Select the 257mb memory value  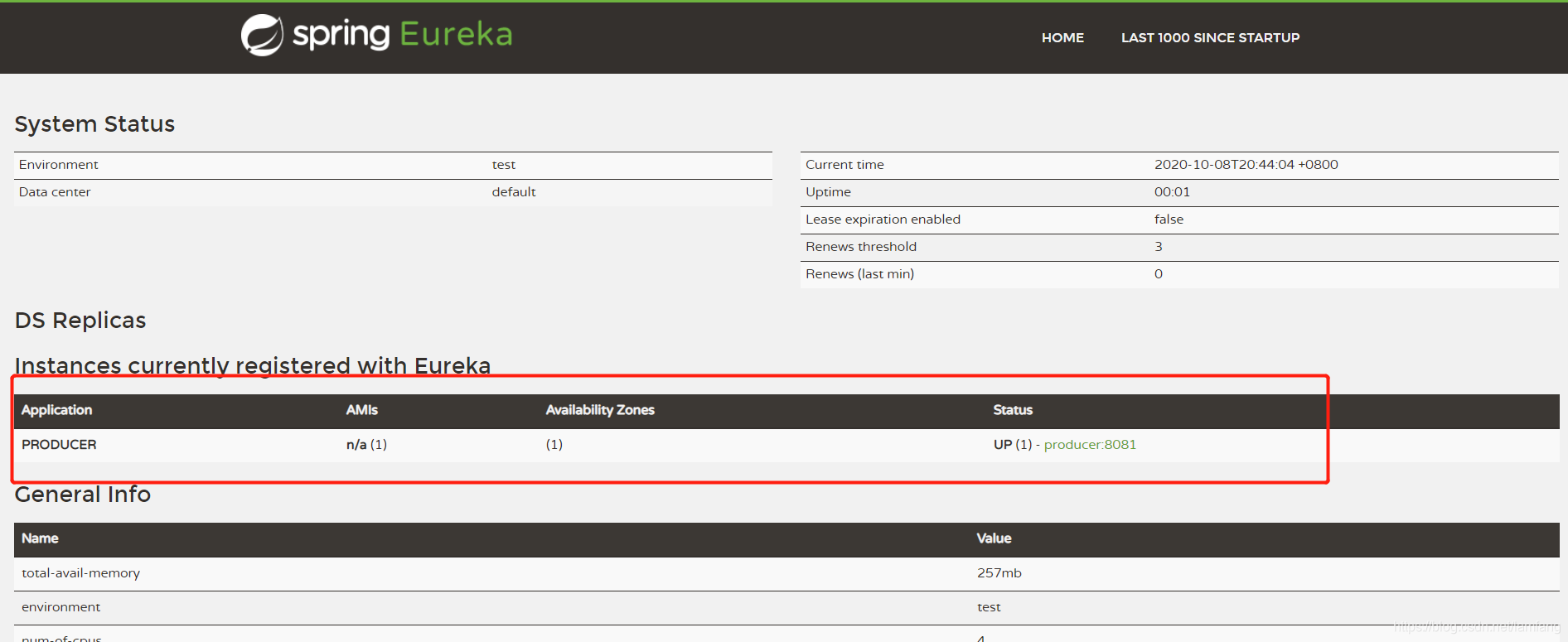coord(999,573)
